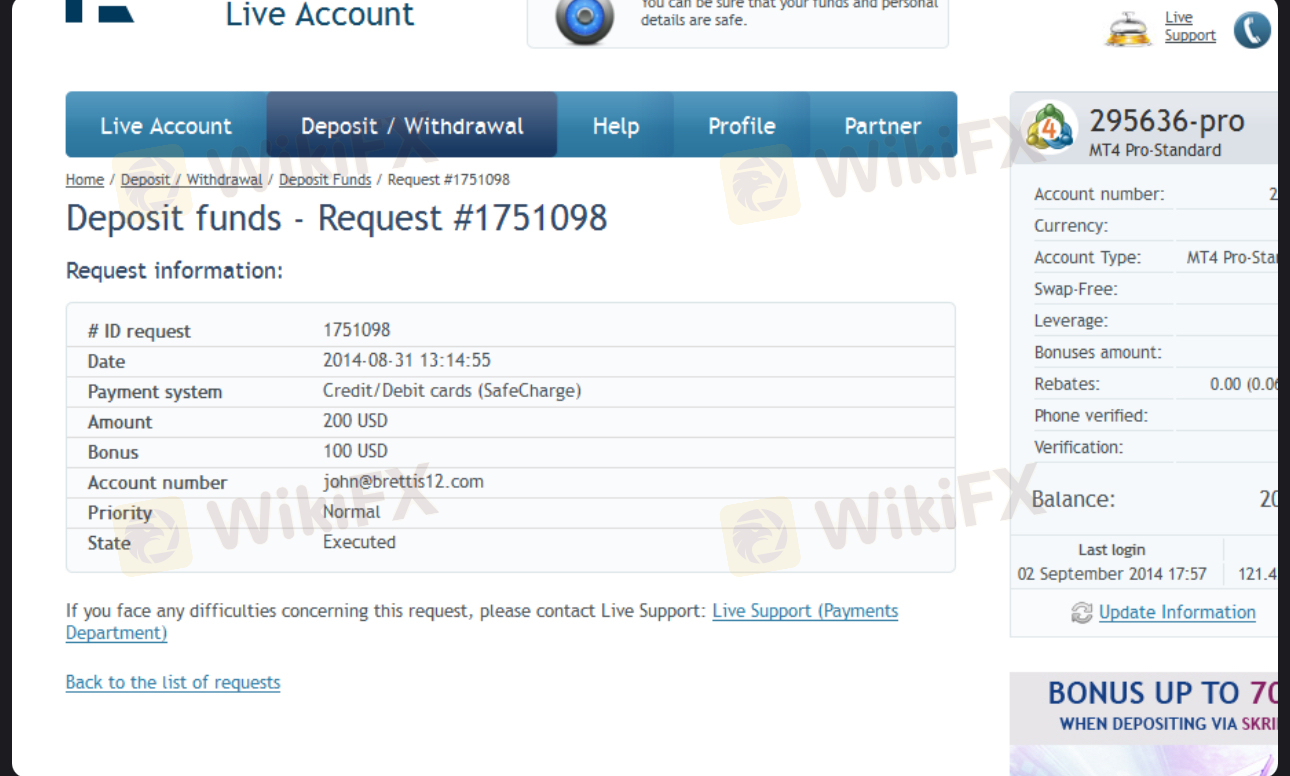
Task: Click the Balance: label in the sidebar
Action: (1073, 499)
